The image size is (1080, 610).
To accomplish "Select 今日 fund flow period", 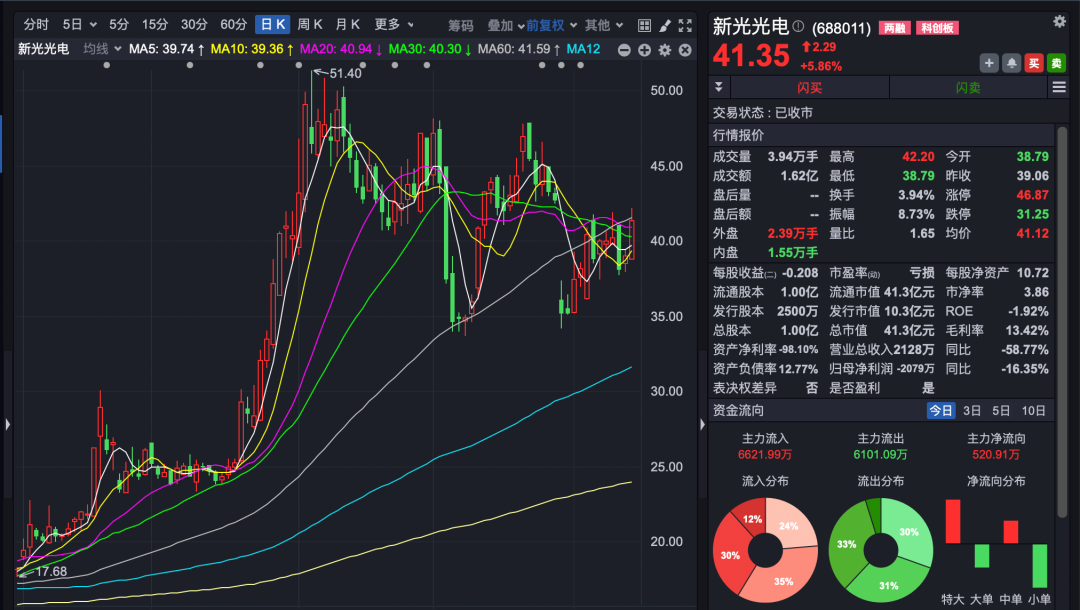I will tap(941, 410).
